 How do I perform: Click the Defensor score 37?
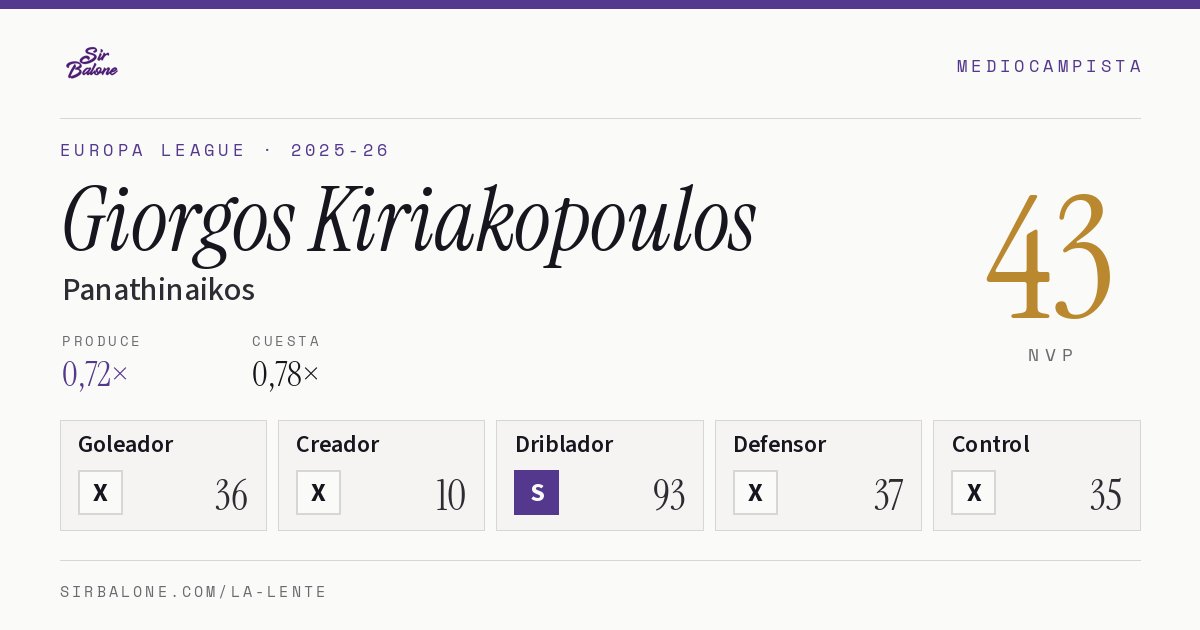(x=888, y=495)
